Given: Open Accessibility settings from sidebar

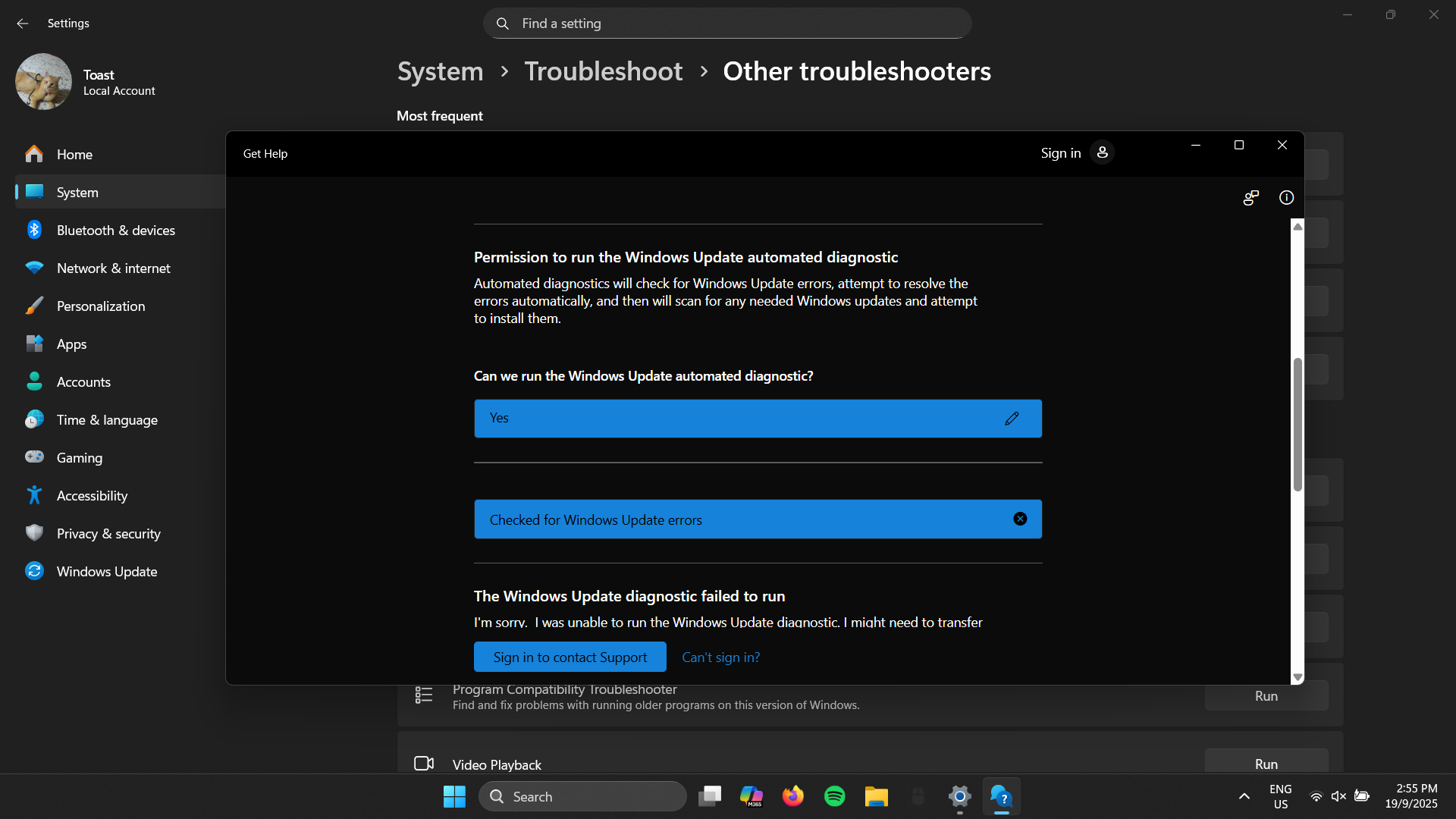Looking at the screenshot, I should coord(92,495).
